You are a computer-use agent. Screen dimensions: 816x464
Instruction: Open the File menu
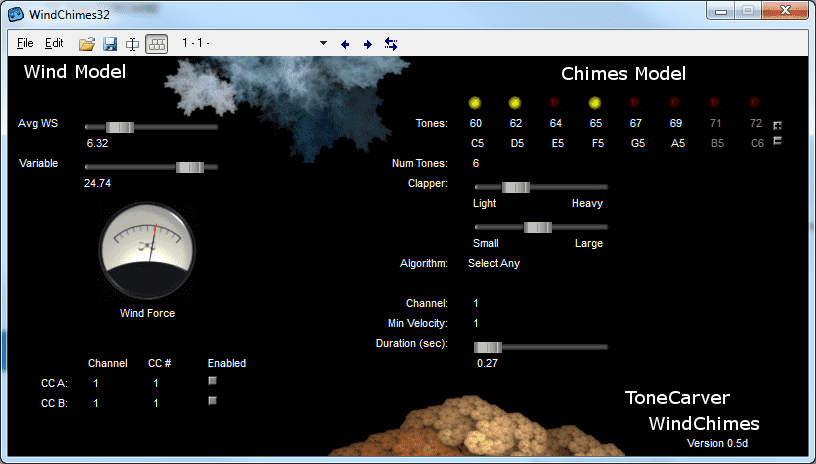[x=25, y=43]
